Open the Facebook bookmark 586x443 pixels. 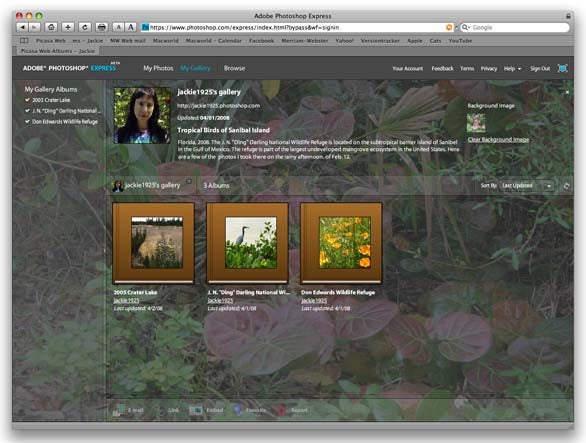click(261, 40)
